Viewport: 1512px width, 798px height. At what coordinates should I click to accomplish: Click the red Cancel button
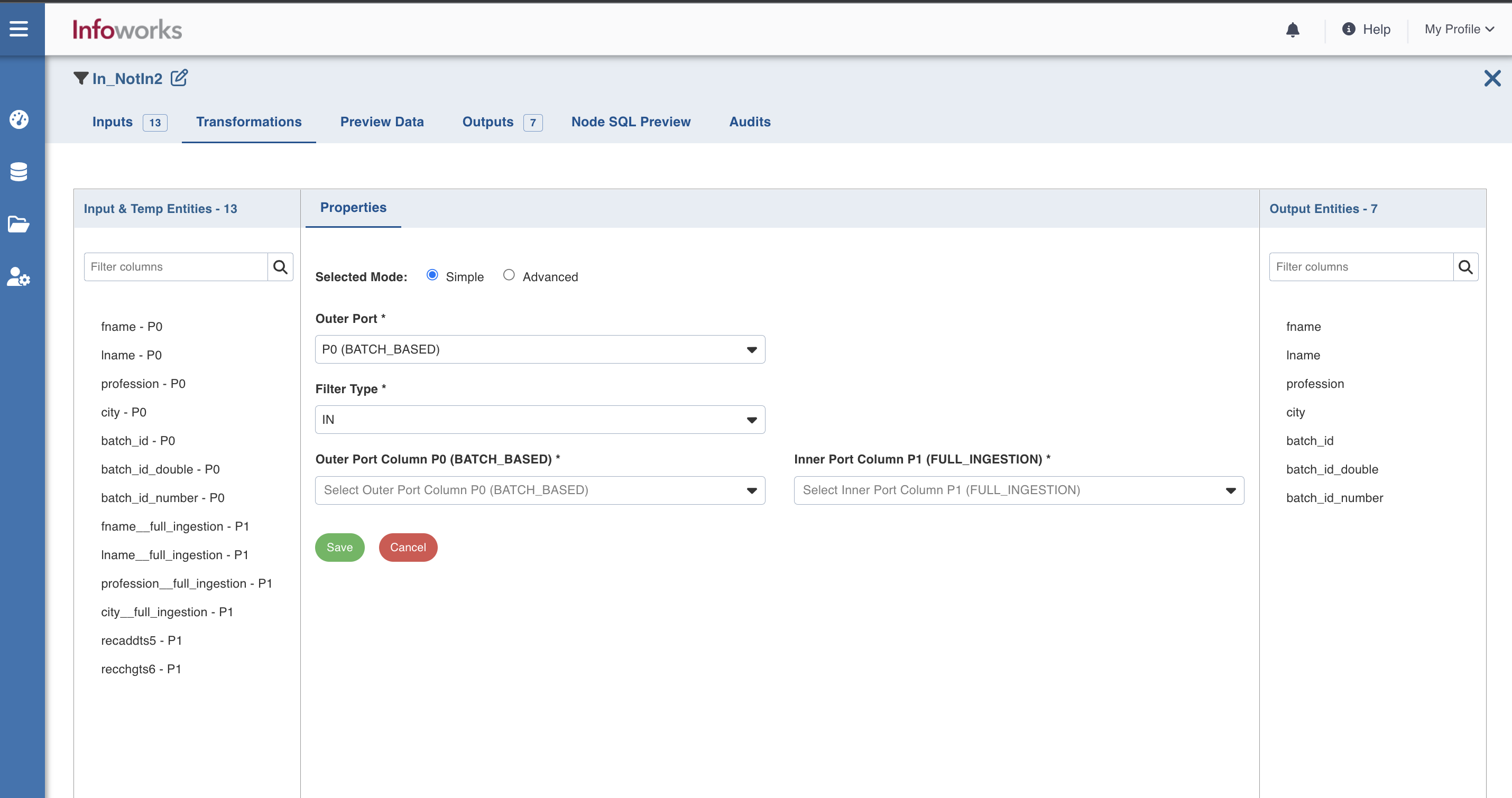click(x=408, y=548)
